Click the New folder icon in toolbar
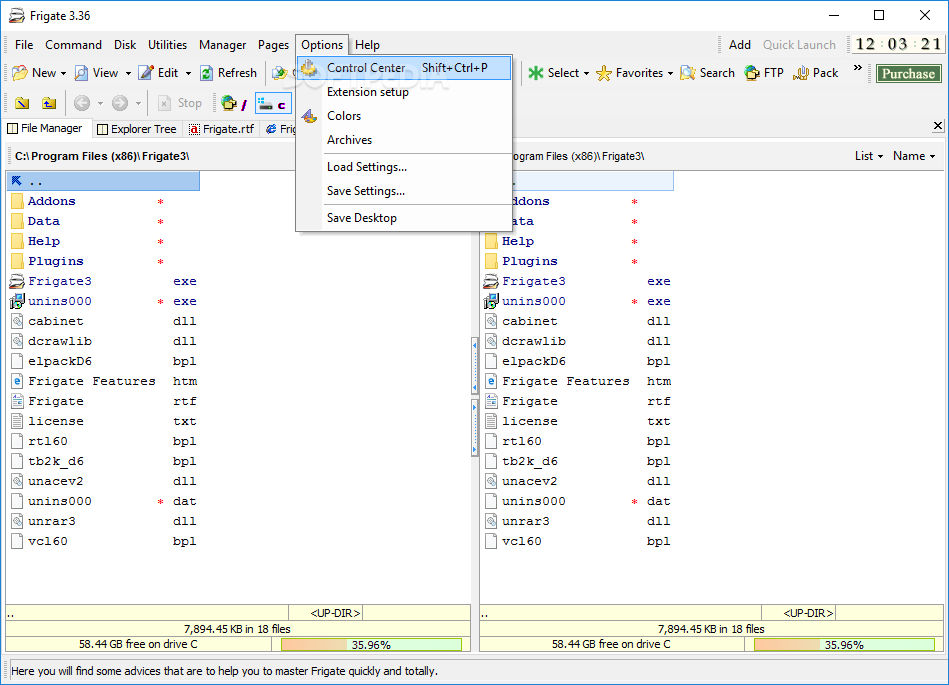This screenshot has width=949, height=685. pyautogui.click(x=20, y=73)
